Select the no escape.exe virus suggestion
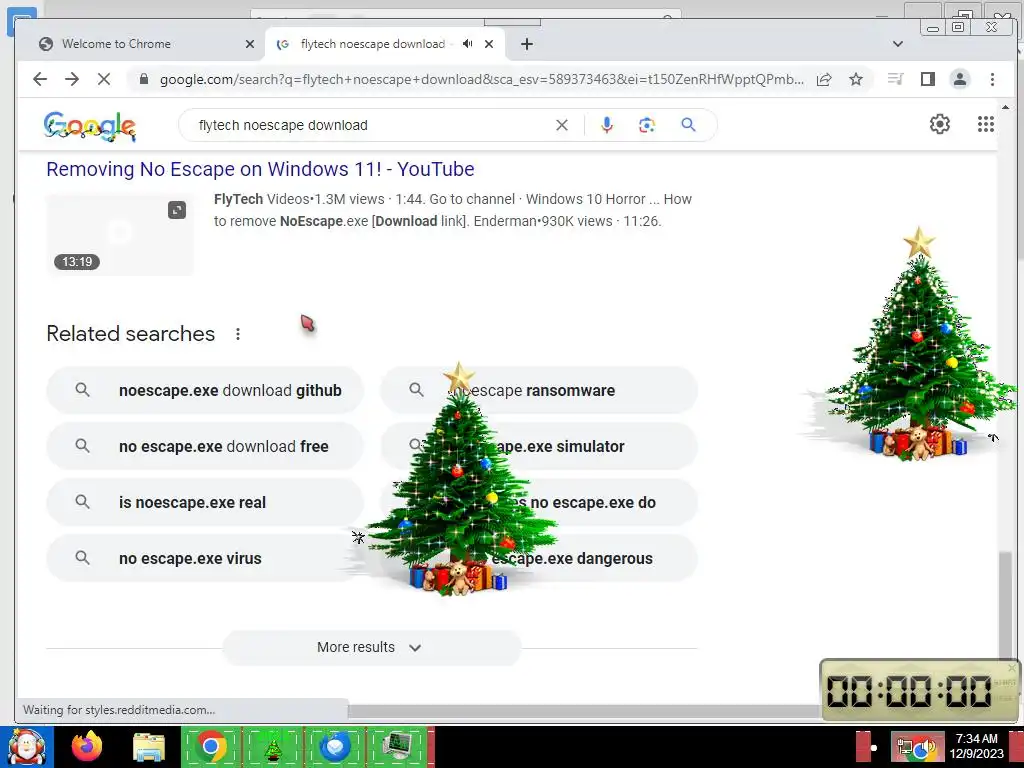This screenshot has width=1024, height=768. (x=204, y=558)
